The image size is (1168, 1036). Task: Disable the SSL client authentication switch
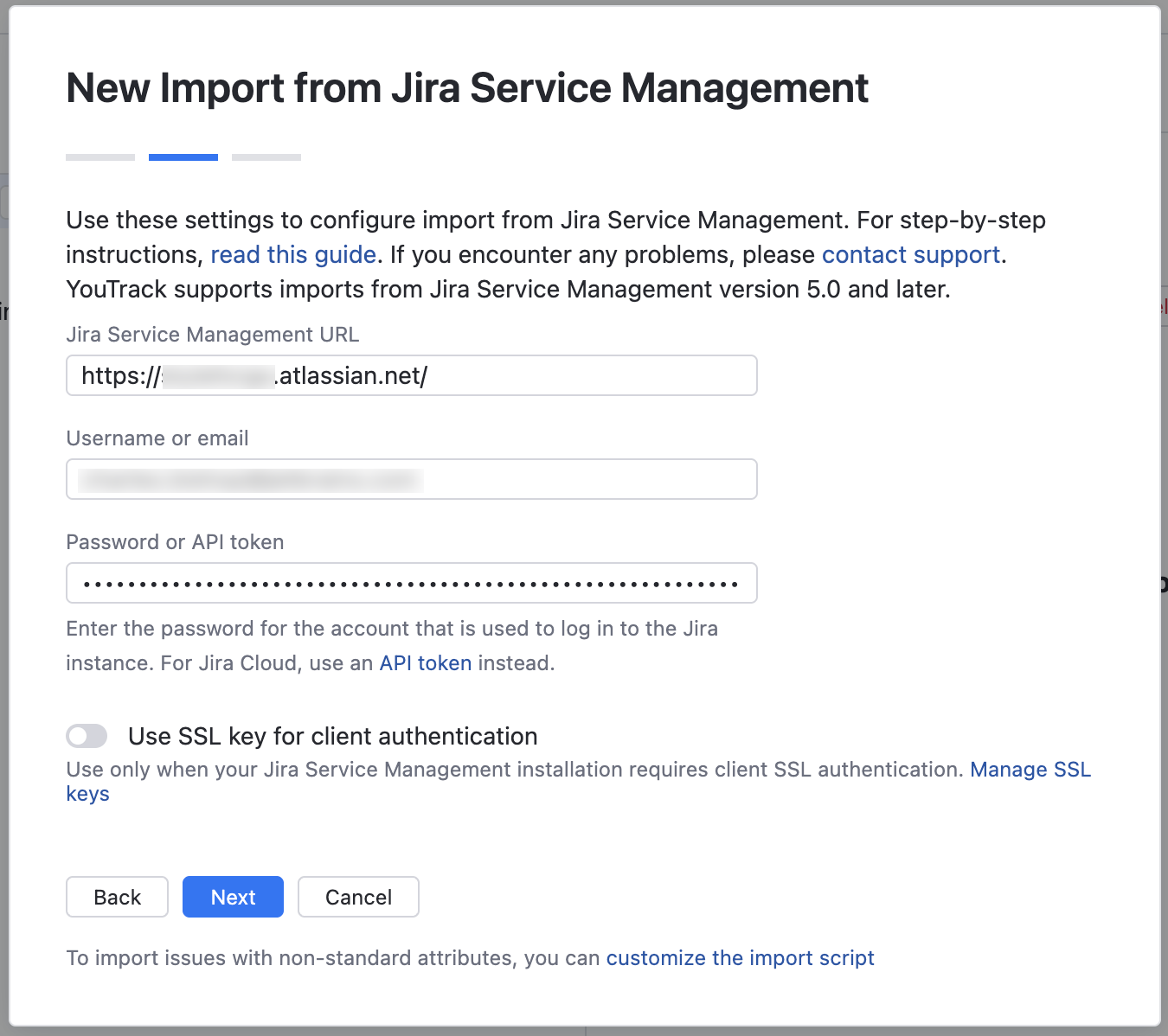(x=87, y=735)
